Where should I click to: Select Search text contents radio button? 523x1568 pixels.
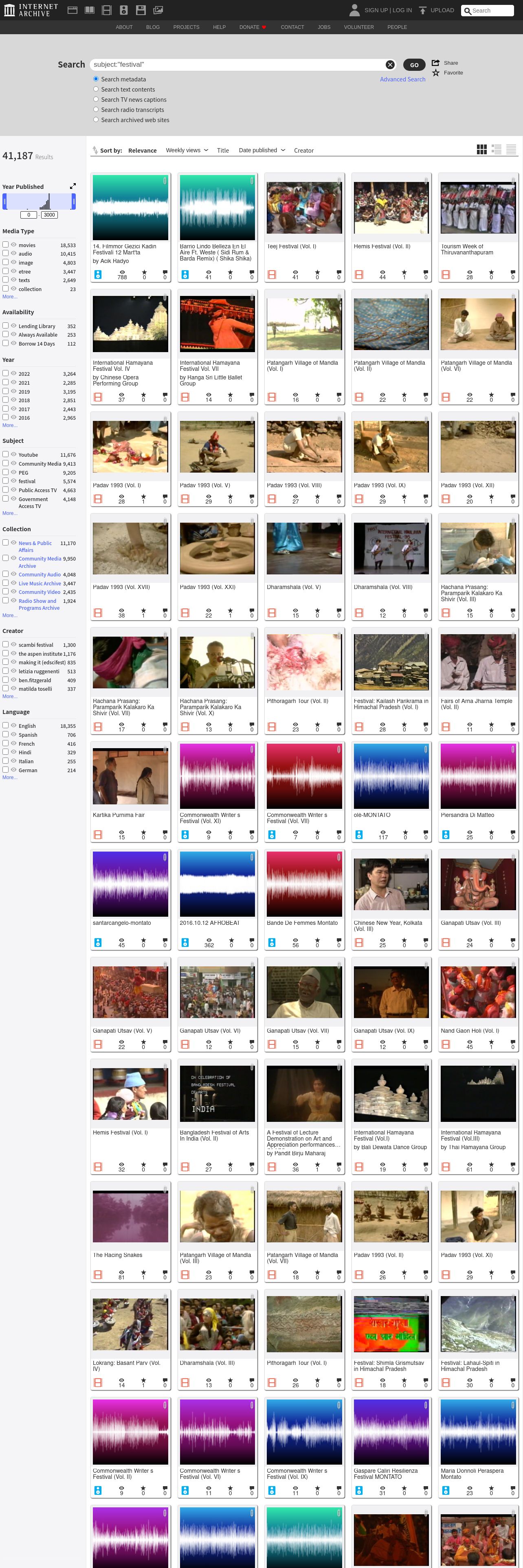tap(96, 90)
